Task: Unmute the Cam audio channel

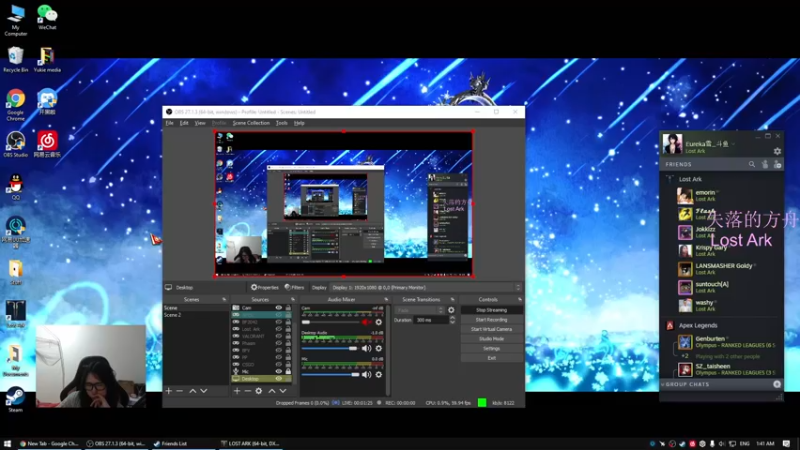Action: click(366, 322)
